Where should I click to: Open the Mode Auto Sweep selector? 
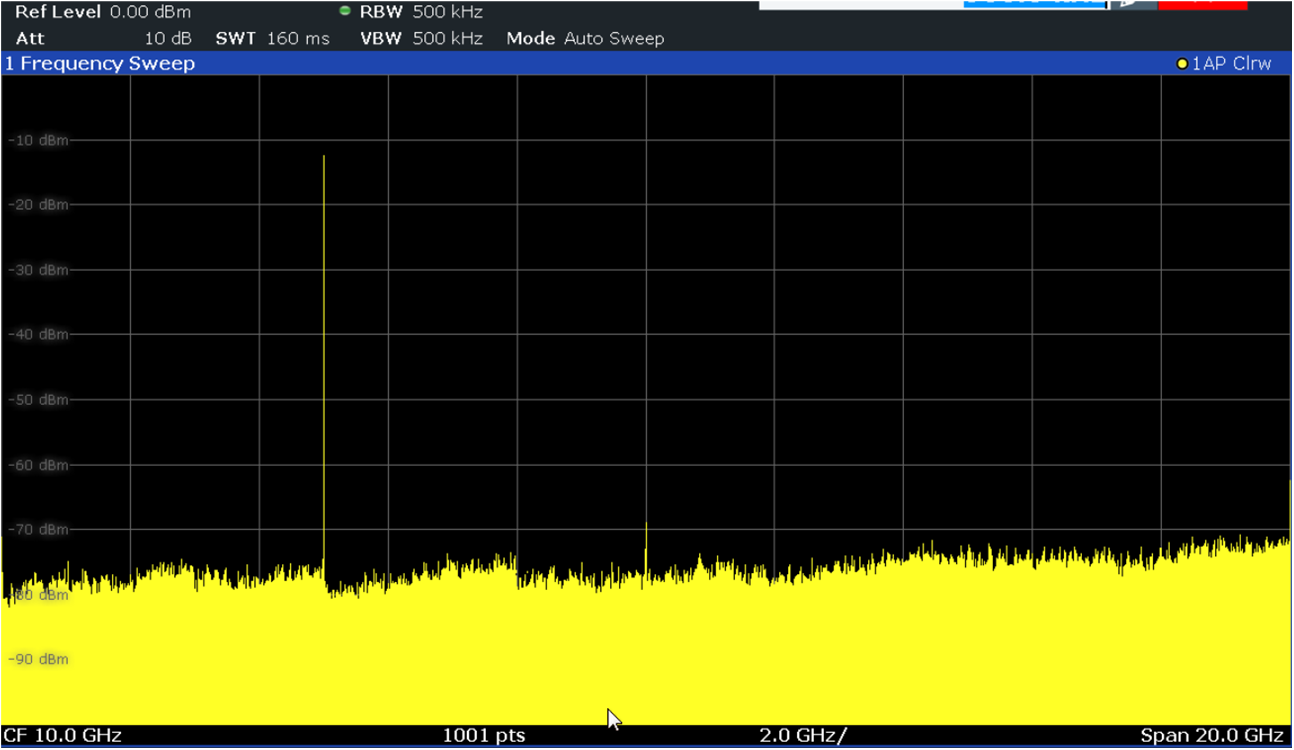point(587,38)
